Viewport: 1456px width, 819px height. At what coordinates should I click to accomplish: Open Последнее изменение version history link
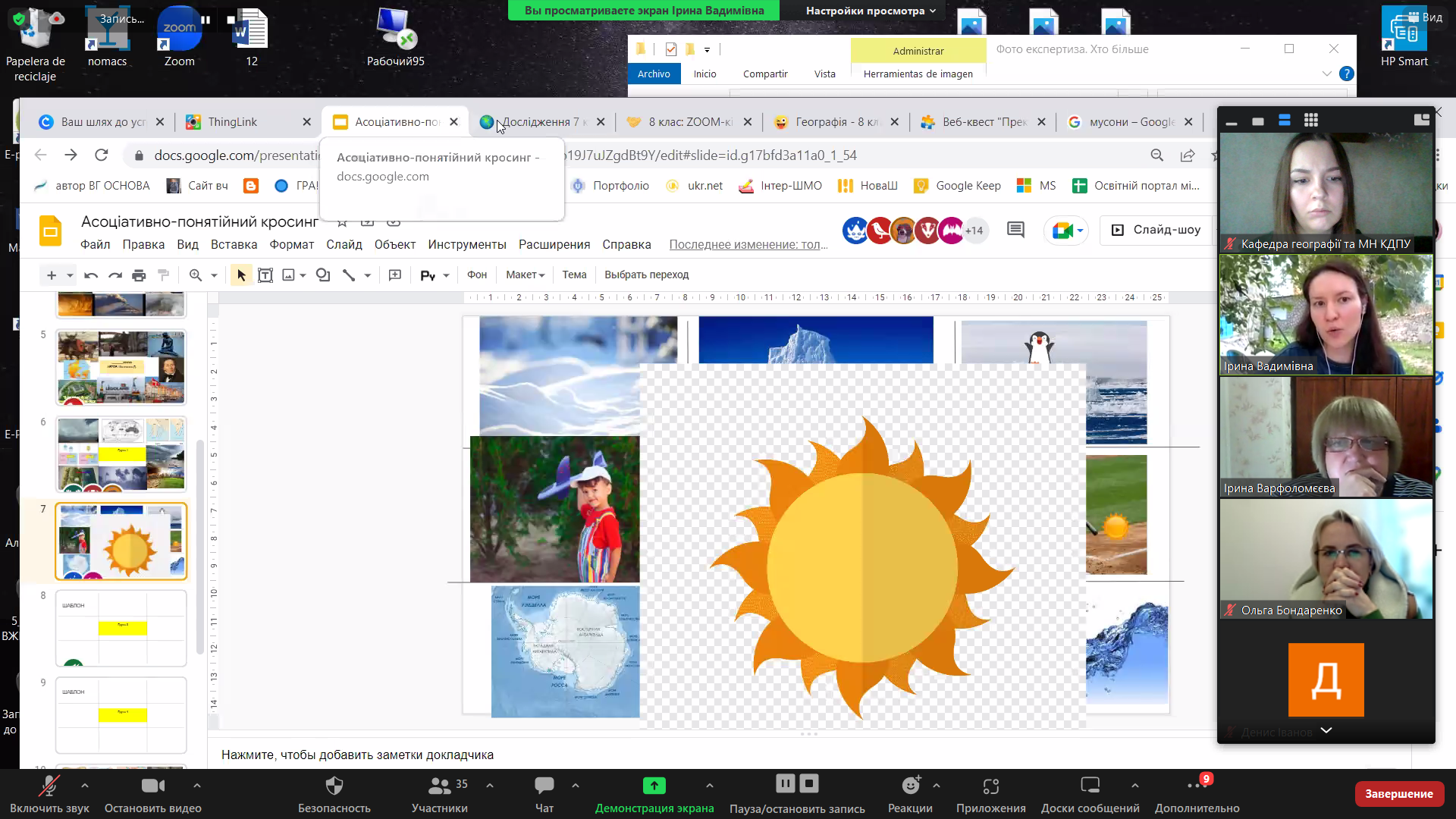[x=748, y=244]
